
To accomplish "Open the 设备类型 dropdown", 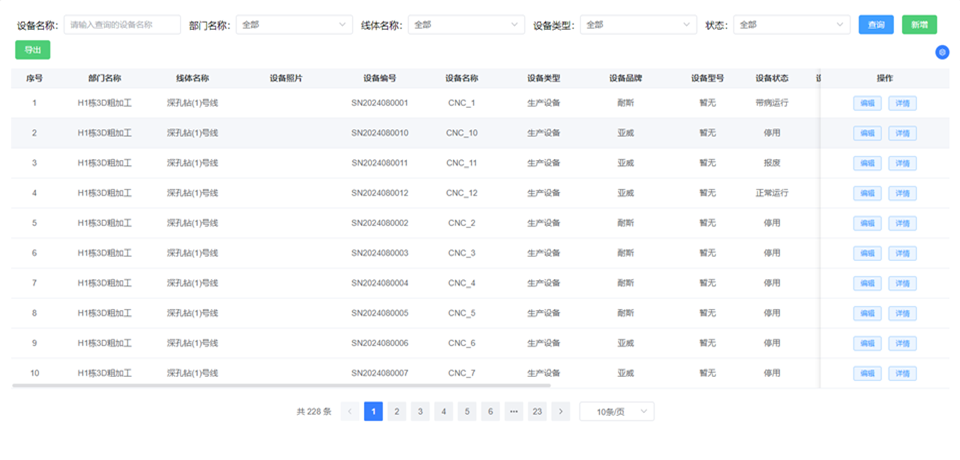I will coord(639,25).
